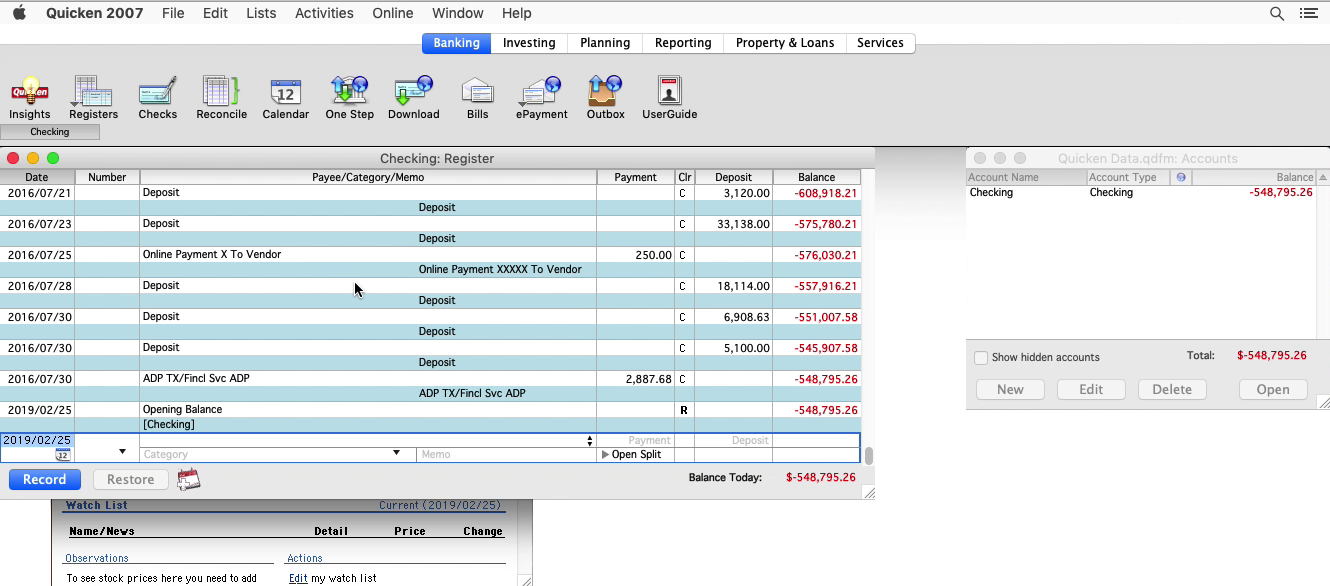Switch to the Investing tab

tap(529, 43)
